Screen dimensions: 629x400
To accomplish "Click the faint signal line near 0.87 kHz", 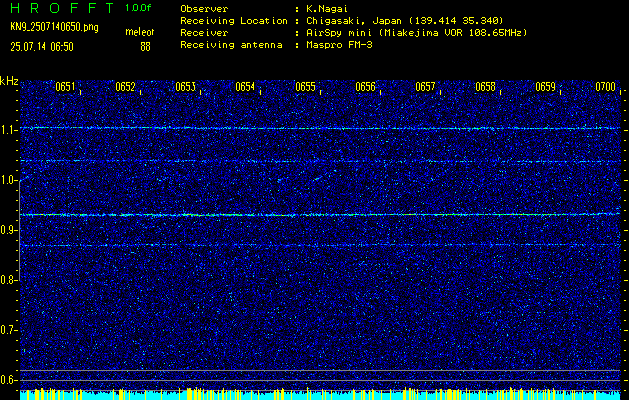I will tap(320, 245).
